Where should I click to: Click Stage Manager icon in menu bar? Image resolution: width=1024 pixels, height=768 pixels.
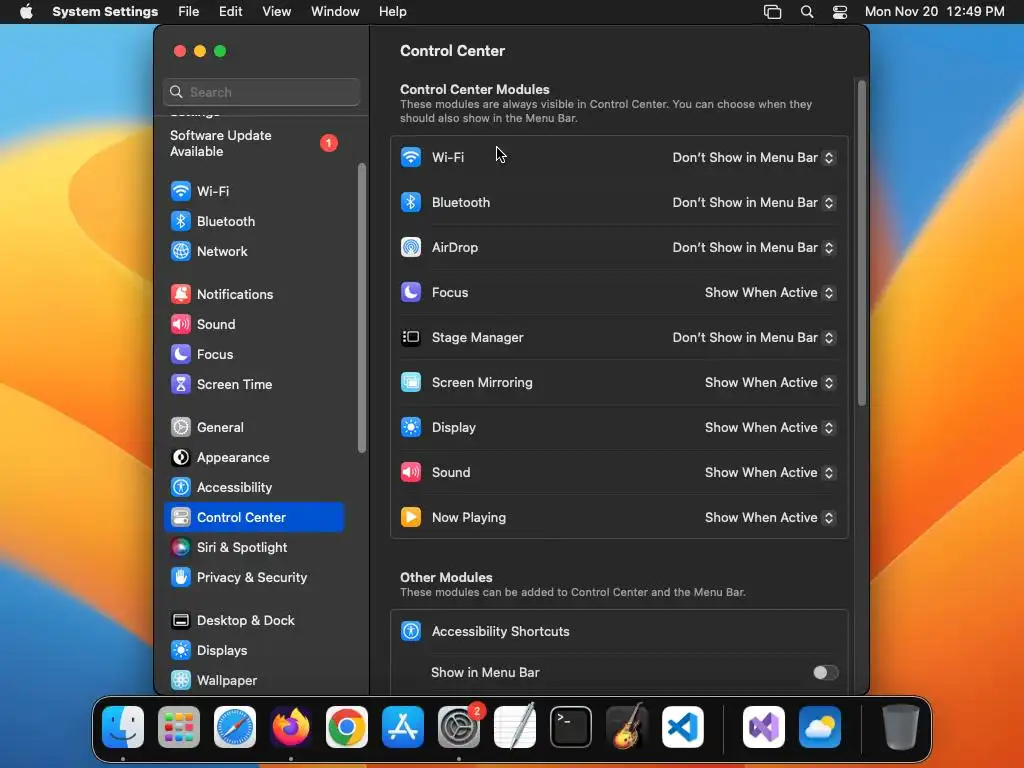pyautogui.click(x=773, y=12)
